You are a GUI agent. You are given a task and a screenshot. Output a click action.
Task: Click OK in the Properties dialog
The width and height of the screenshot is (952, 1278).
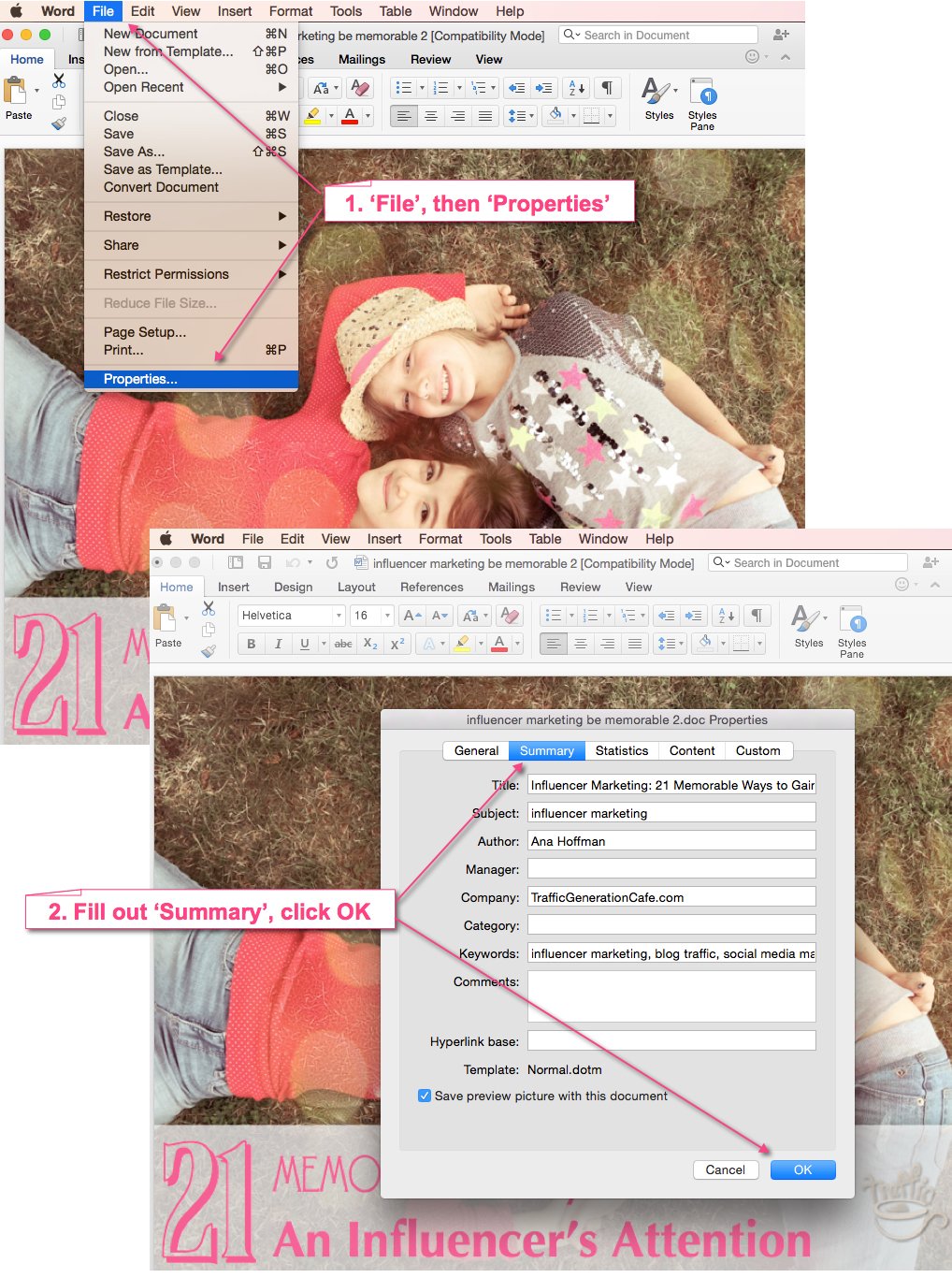802,1169
